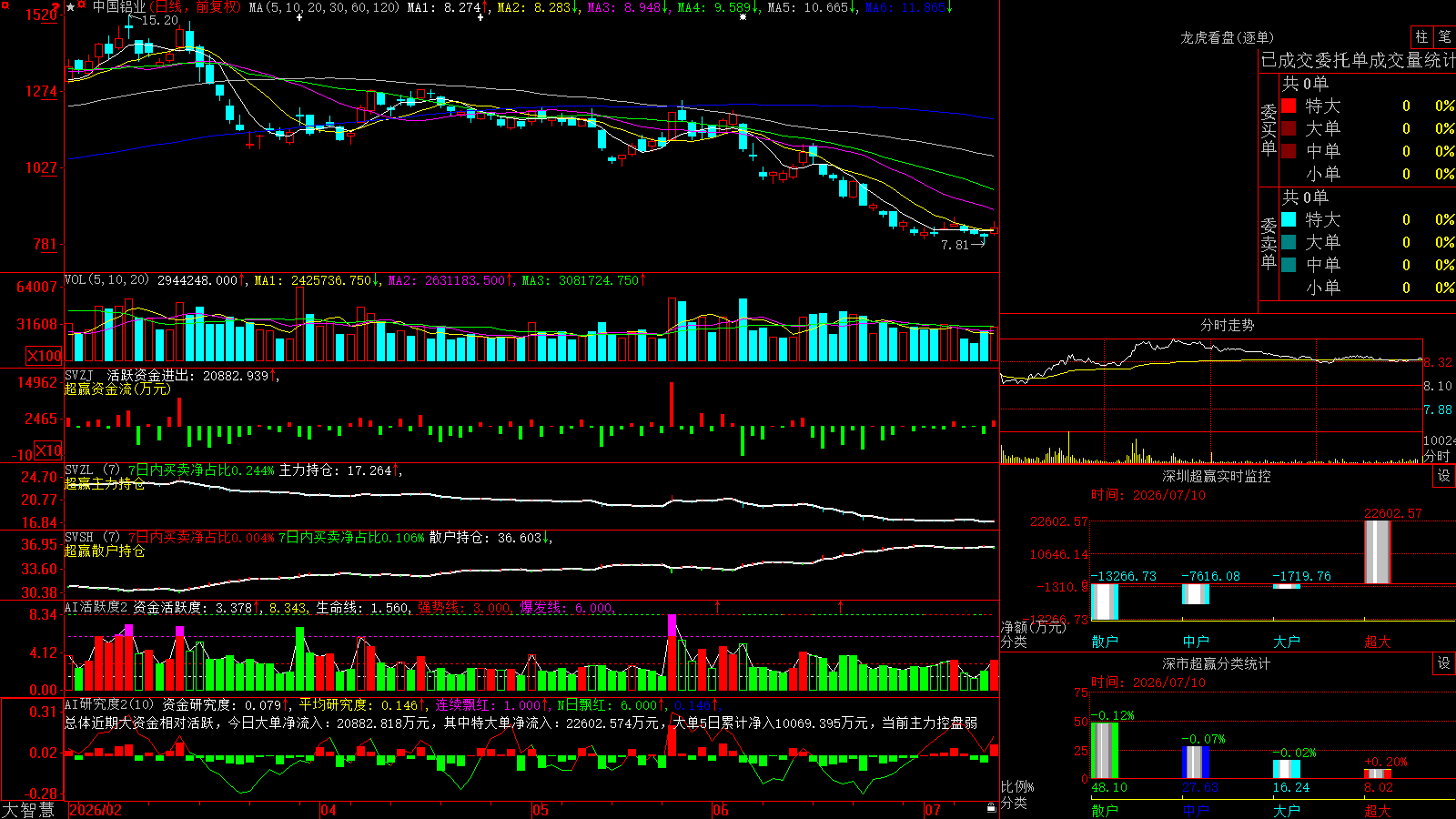The width and height of the screenshot is (1456, 819).
Task: Click the star favorite icon beside 中国铝业
Action: pyautogui.click(x=71, y=7)
